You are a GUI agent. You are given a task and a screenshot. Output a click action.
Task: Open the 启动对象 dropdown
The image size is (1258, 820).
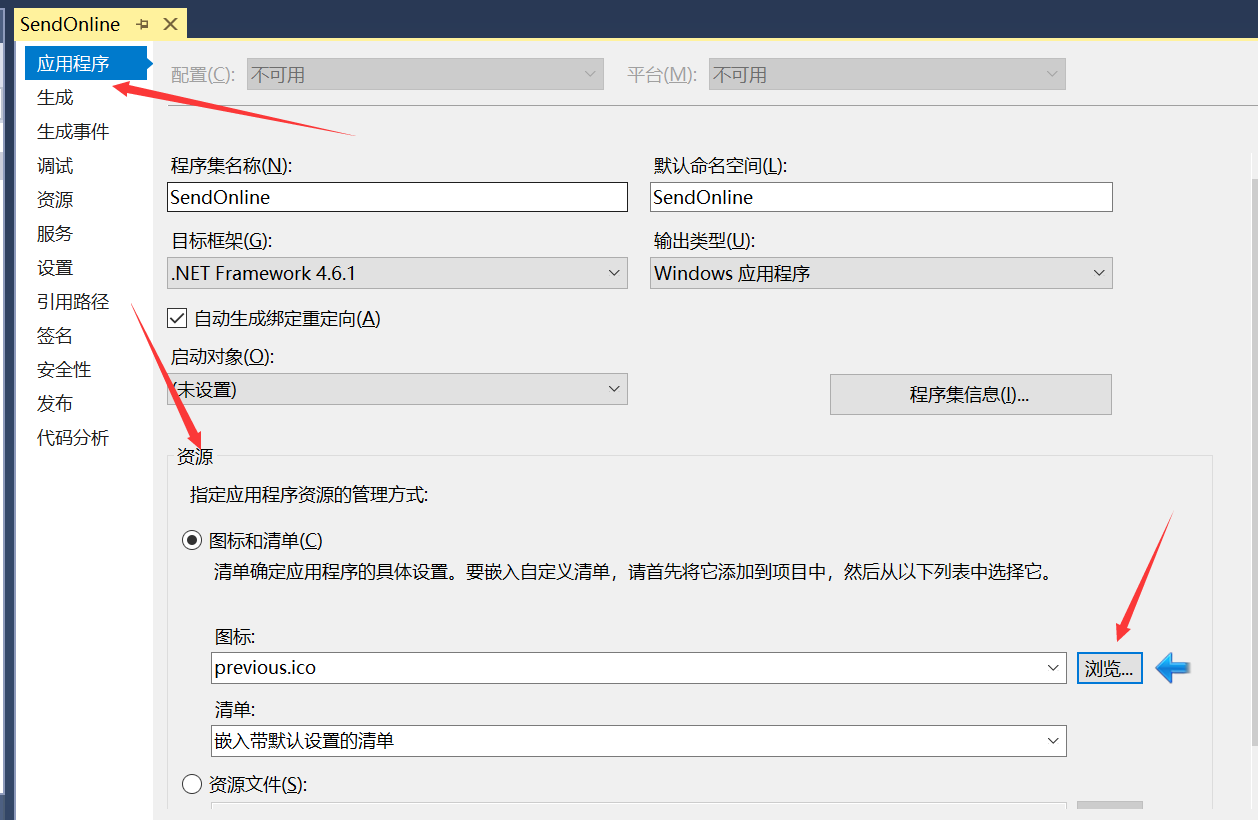(397, 389)
